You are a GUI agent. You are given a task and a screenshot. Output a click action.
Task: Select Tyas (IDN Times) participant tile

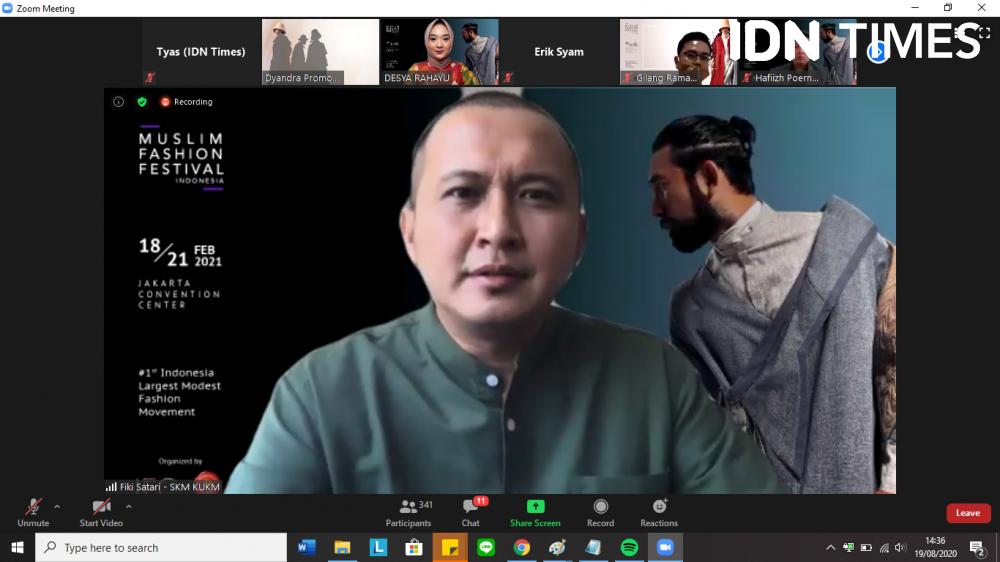(x=201, y=52)
